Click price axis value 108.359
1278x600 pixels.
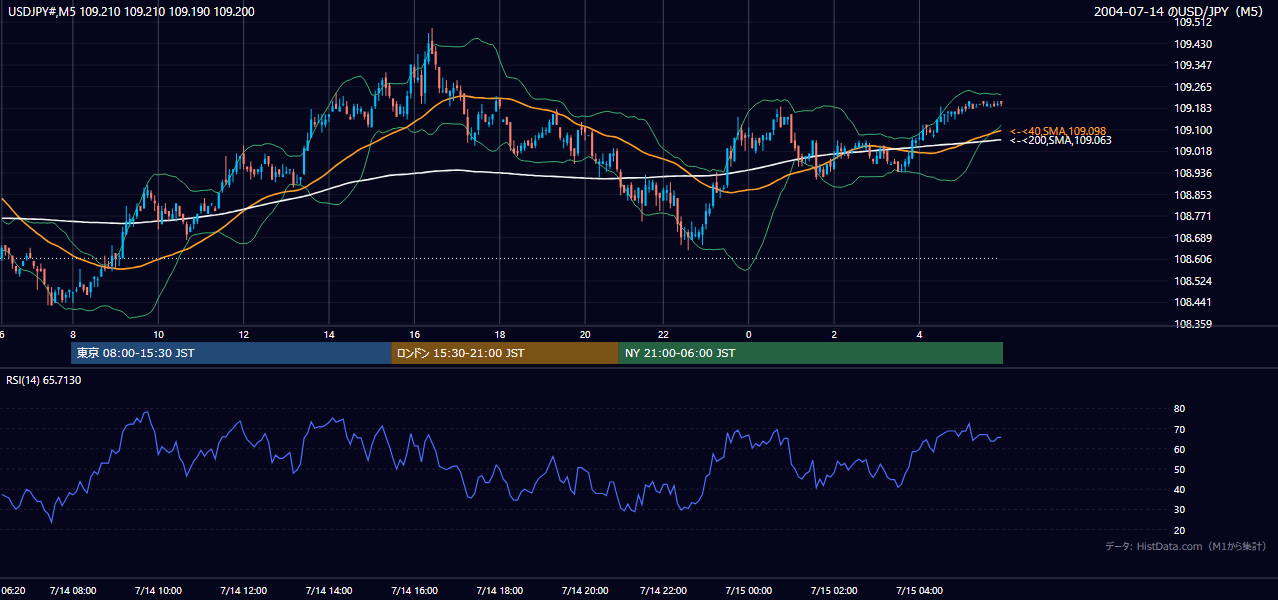tap(1193, 324)
